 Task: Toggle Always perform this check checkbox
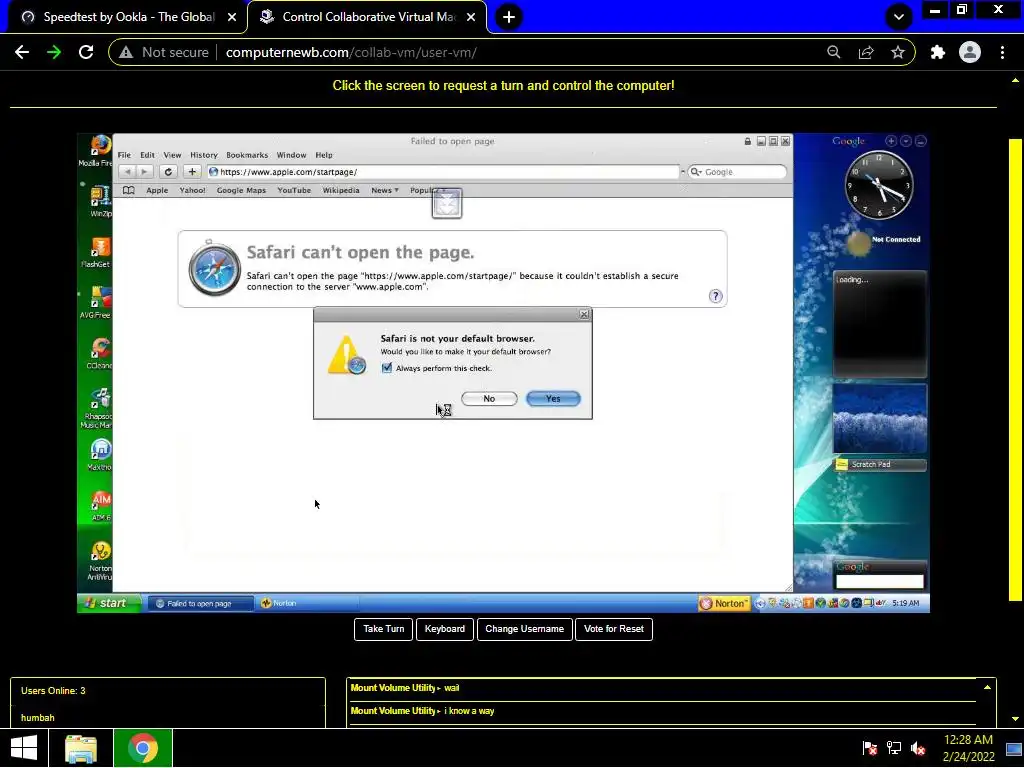point(387,368)
